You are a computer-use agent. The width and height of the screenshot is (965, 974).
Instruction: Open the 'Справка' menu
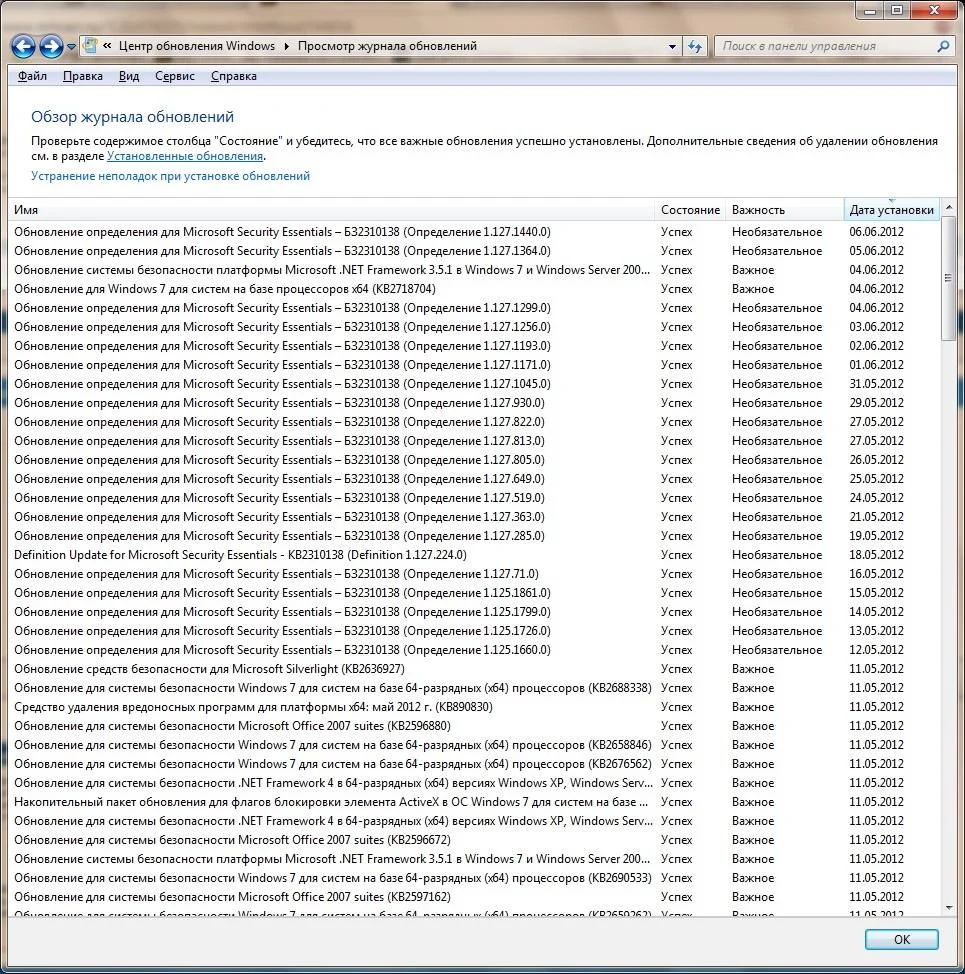click(x=233, y=76)
